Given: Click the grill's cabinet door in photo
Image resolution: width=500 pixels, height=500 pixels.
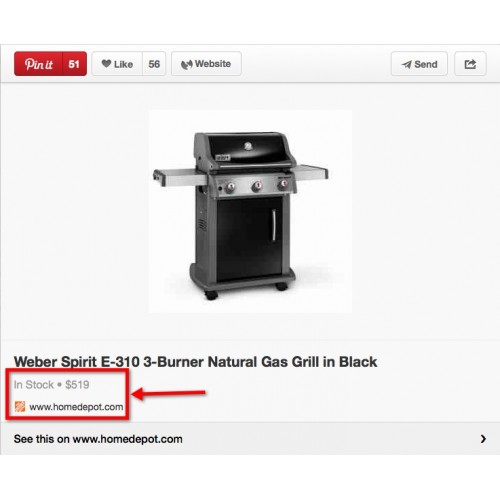Looking at the screenshot, I should [x=250, y=238].
